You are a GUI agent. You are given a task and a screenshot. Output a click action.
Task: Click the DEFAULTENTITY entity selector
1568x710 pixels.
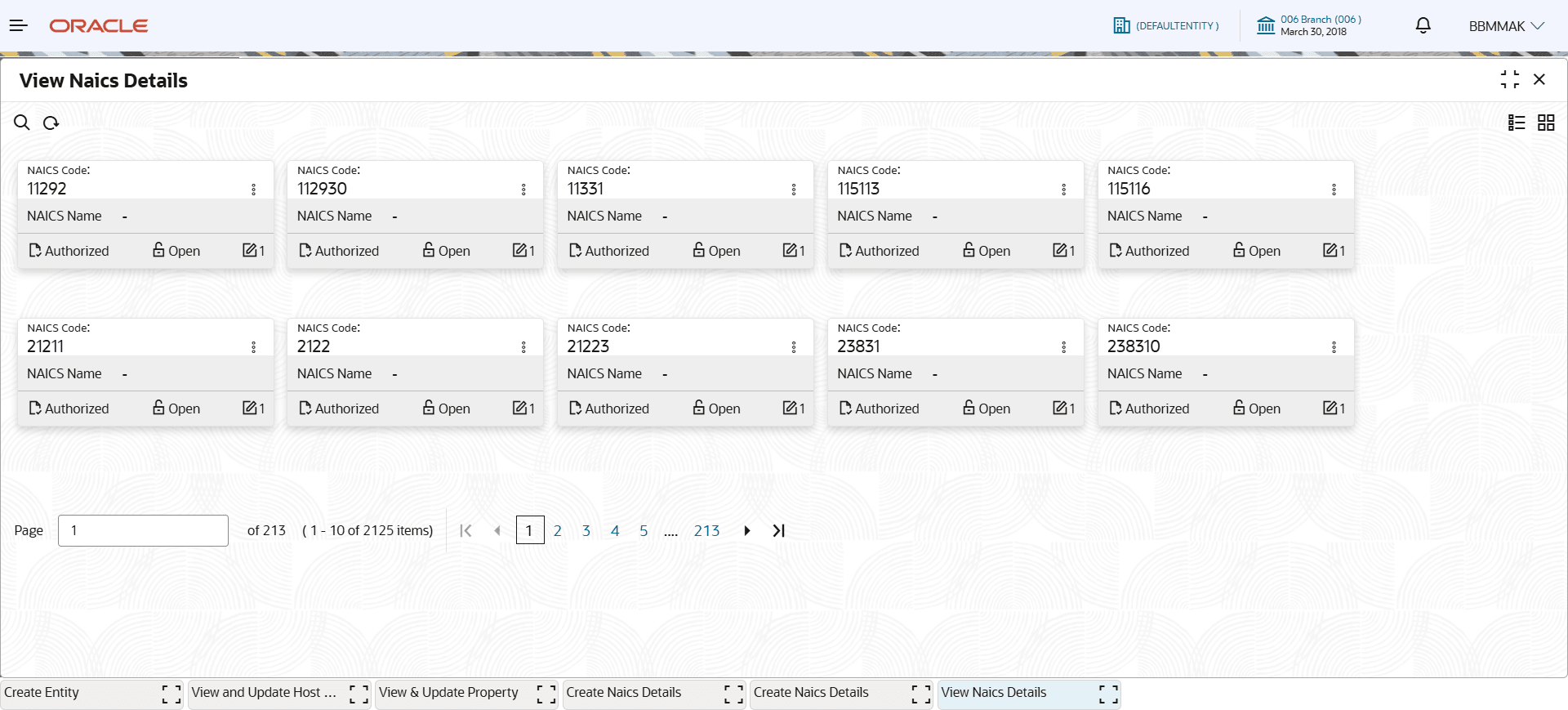coord(1166,26)
